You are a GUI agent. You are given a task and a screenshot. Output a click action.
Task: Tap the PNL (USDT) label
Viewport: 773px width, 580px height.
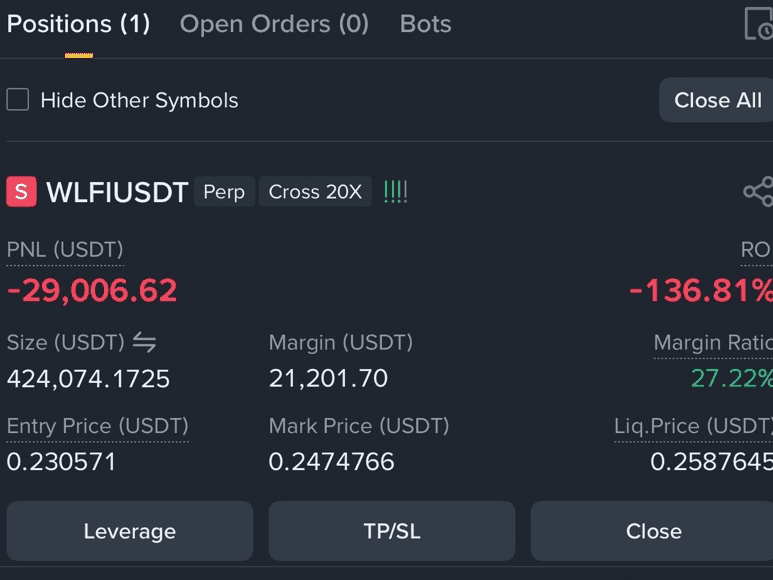65,250
